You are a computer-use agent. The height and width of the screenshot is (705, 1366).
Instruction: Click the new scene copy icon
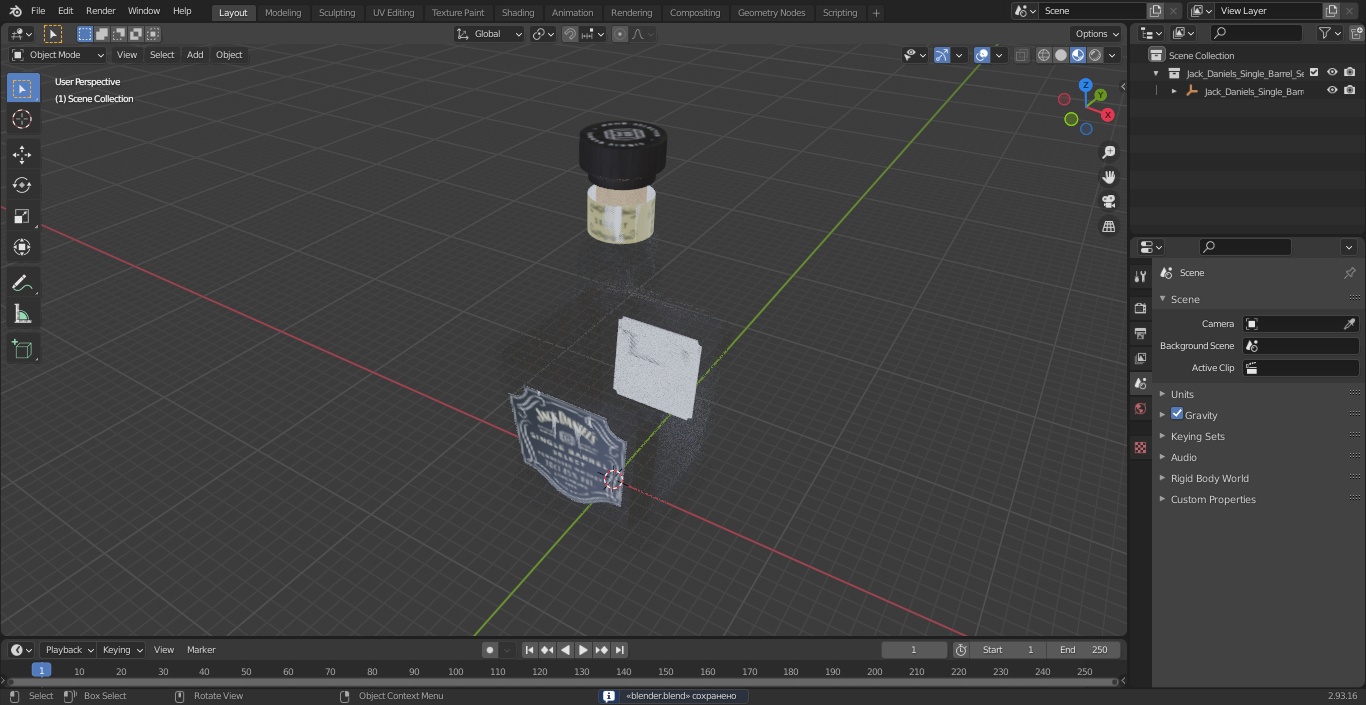point(1156,11)
